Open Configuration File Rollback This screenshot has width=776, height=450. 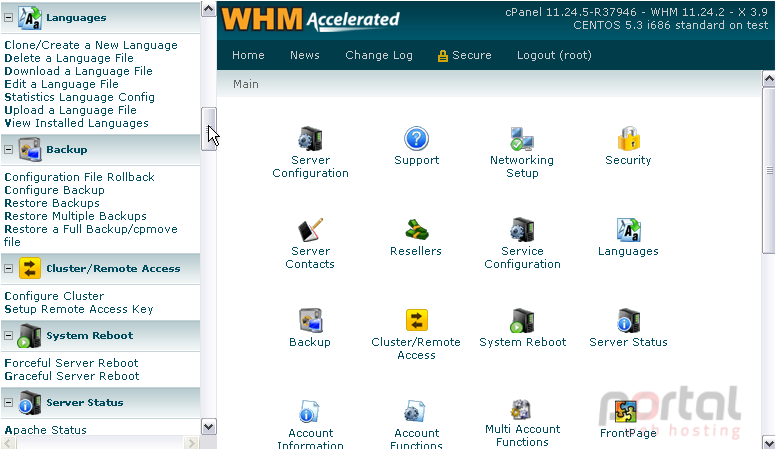pyautogui.click(x=80, y=177)
